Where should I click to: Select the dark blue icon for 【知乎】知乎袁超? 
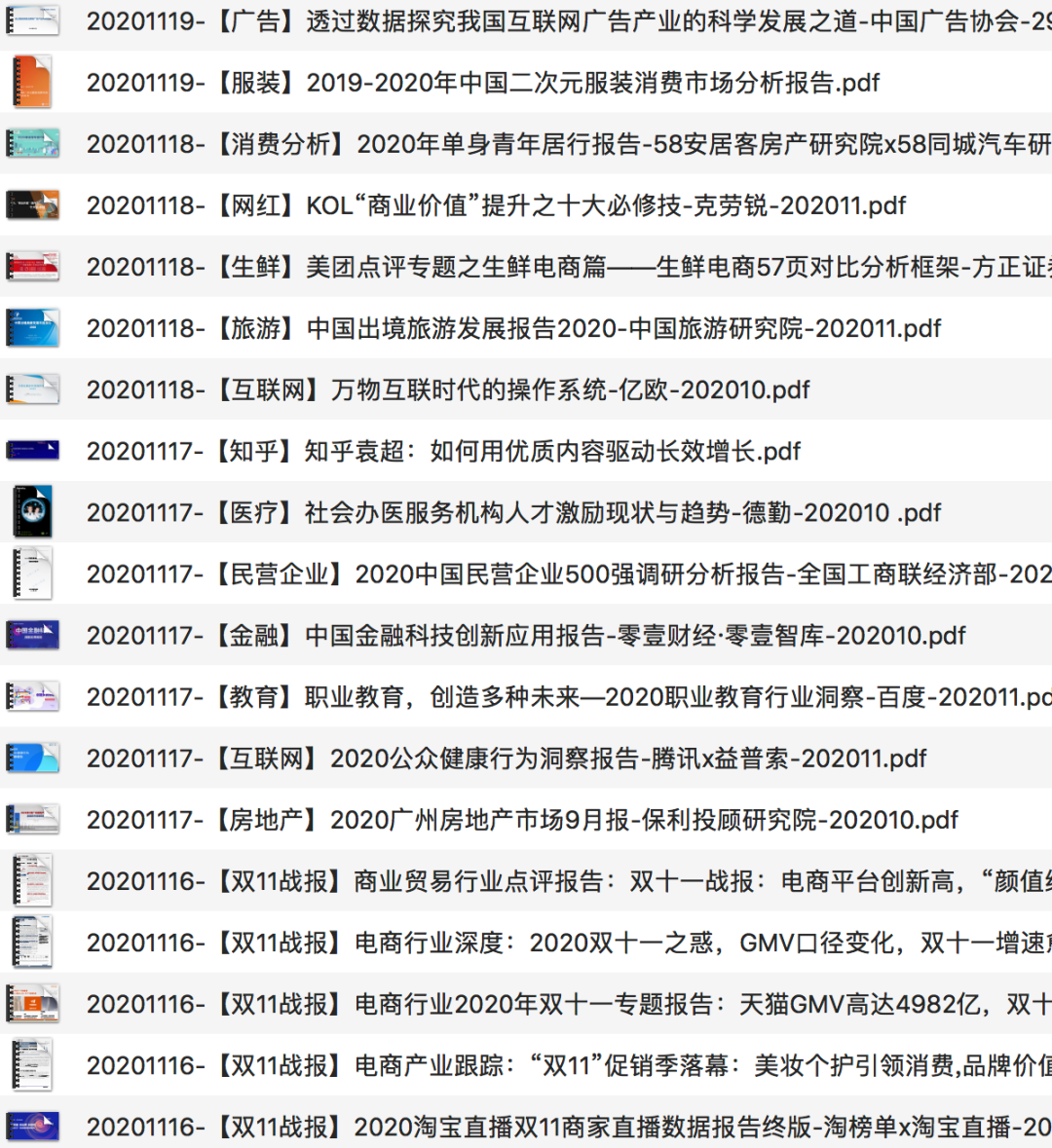32,450
